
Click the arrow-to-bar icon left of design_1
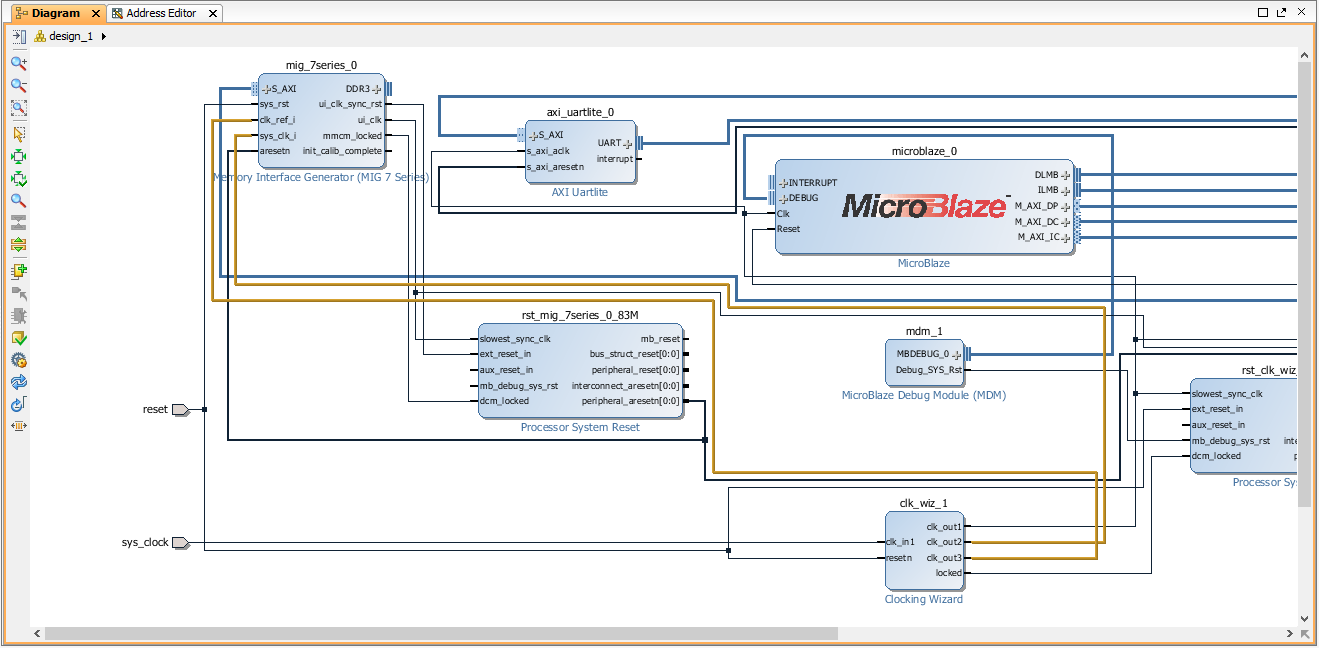point(18,36)
